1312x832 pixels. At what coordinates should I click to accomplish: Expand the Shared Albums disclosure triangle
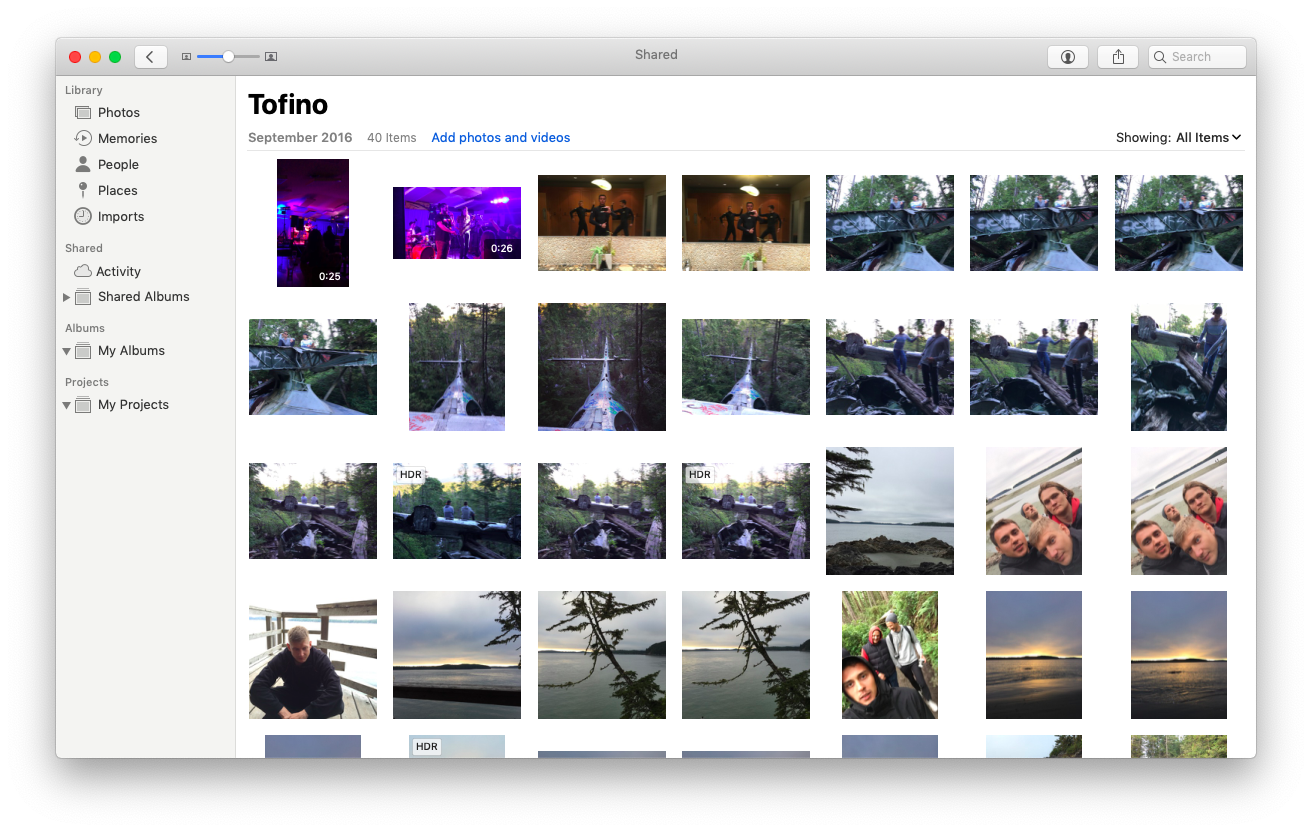point(66,297)
